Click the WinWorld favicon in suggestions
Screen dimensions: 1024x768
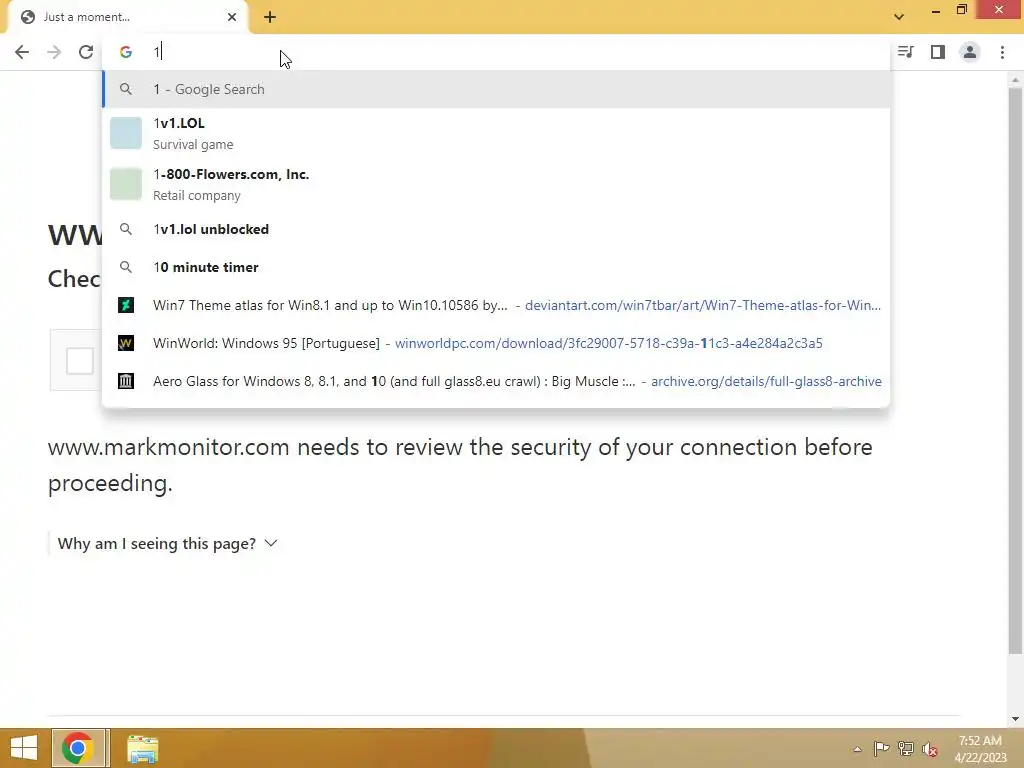125,343
